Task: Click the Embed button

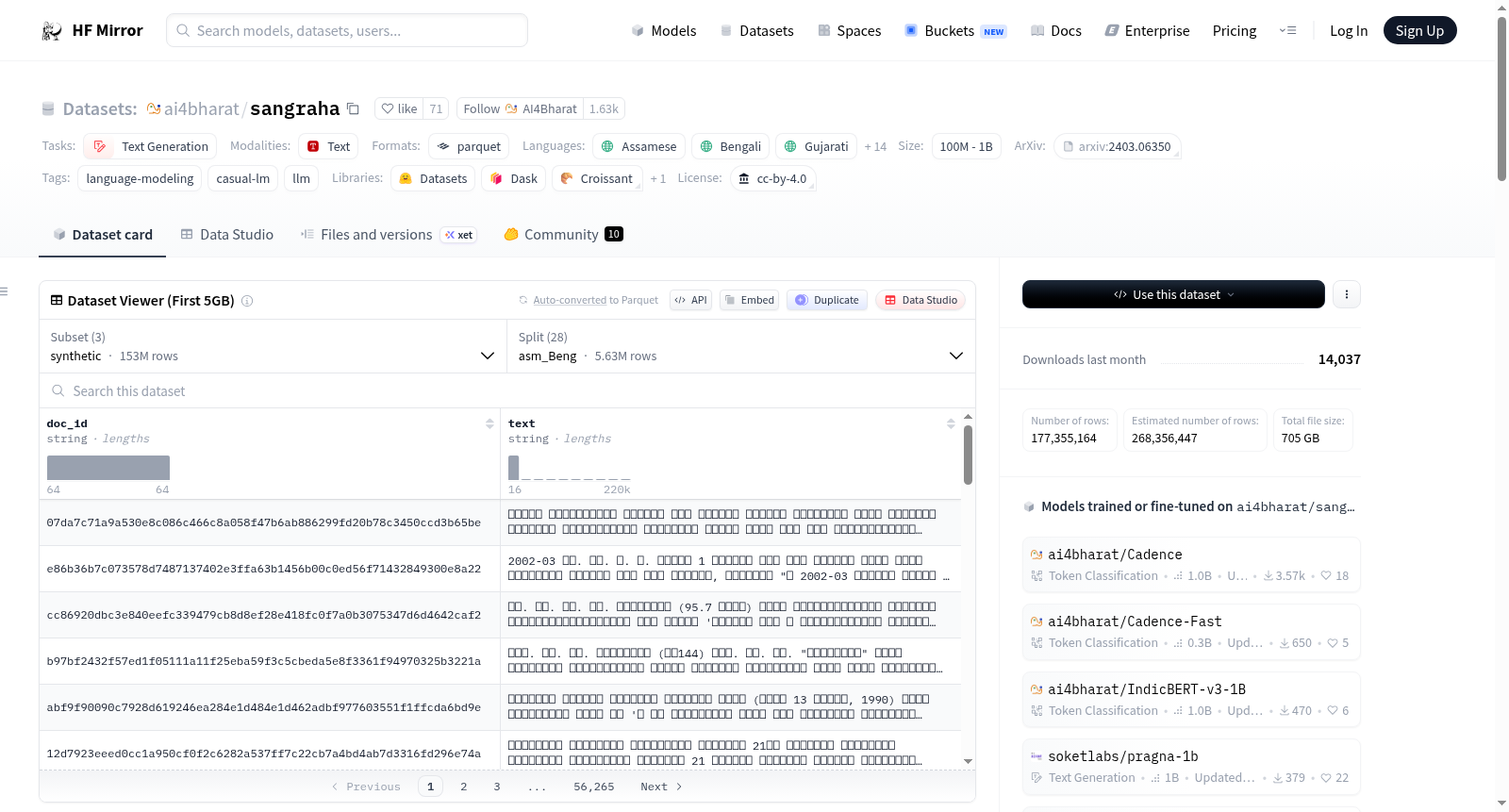Action: coord(750,300)
